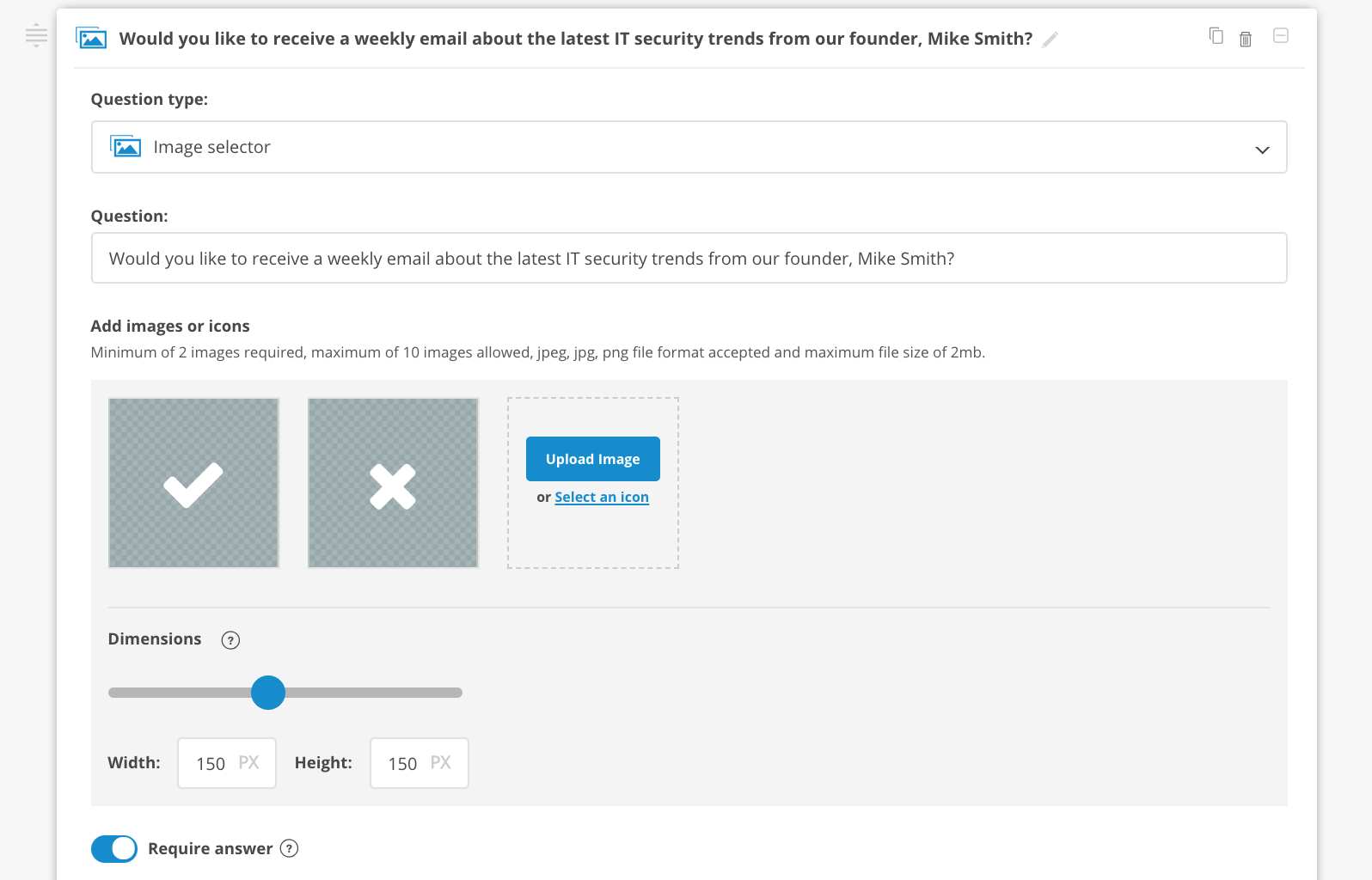
Task: Click into the Question text field
Action: [689, 258]
